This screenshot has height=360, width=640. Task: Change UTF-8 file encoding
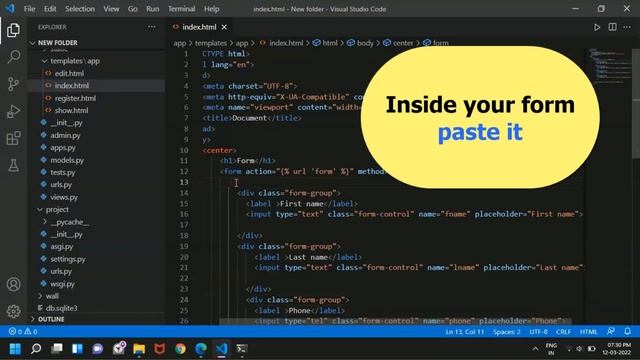[538, 331]
